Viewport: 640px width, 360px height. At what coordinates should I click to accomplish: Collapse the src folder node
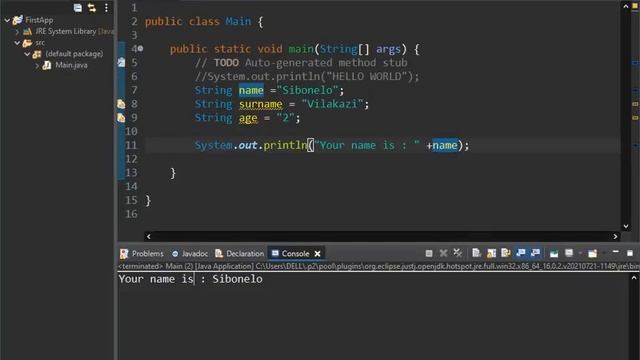17,42
